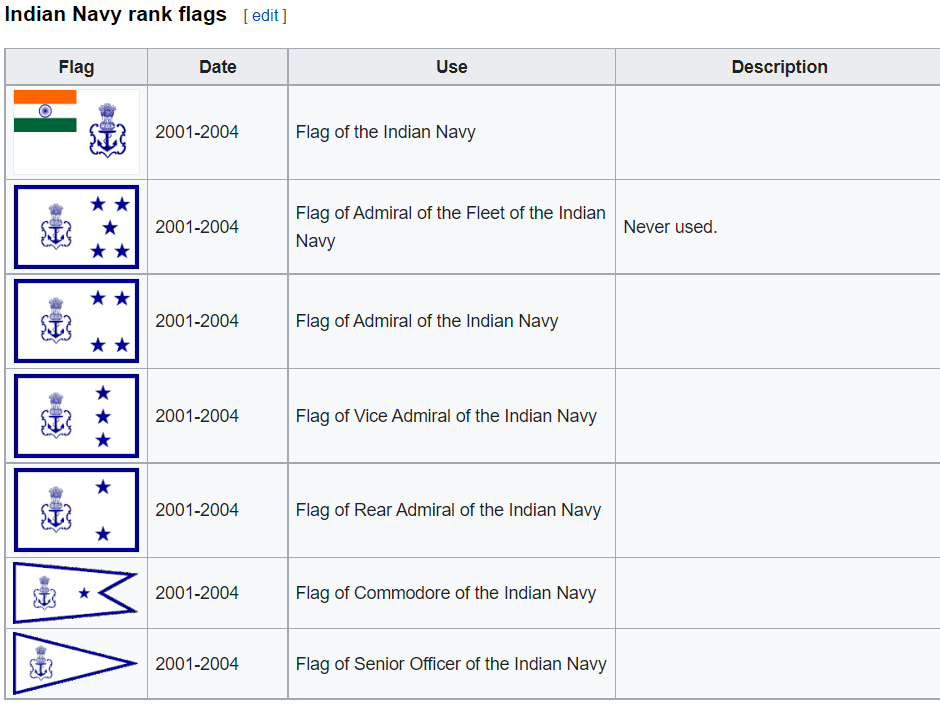This screenshot has height=705, width=940.
Task: Click the 'Indian Navy rank flags' section heading
Action: [116, 14]
